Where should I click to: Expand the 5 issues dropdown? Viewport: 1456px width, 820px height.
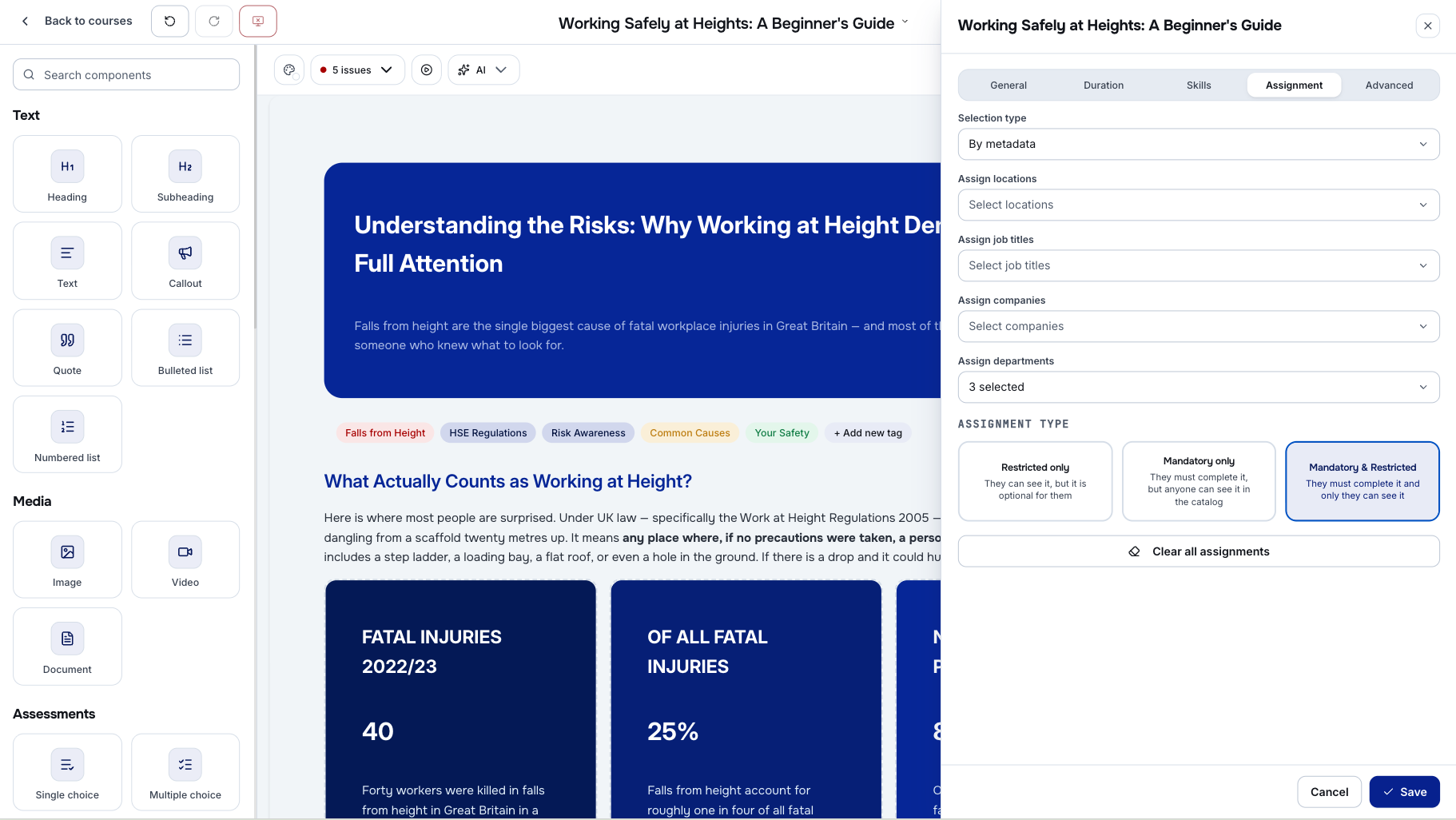[357, 70]
